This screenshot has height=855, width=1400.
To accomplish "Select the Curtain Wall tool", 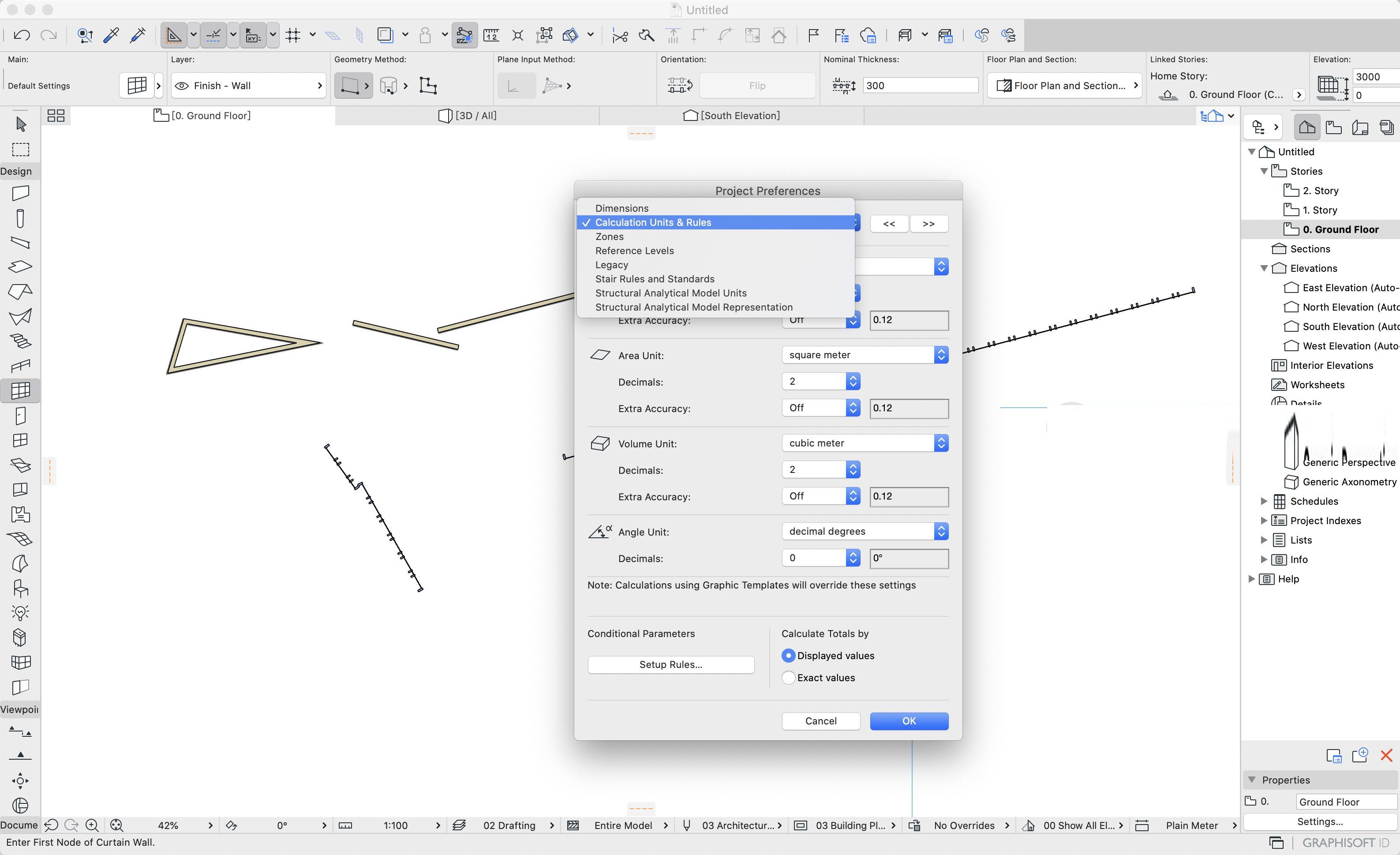I will click(20, 390).
